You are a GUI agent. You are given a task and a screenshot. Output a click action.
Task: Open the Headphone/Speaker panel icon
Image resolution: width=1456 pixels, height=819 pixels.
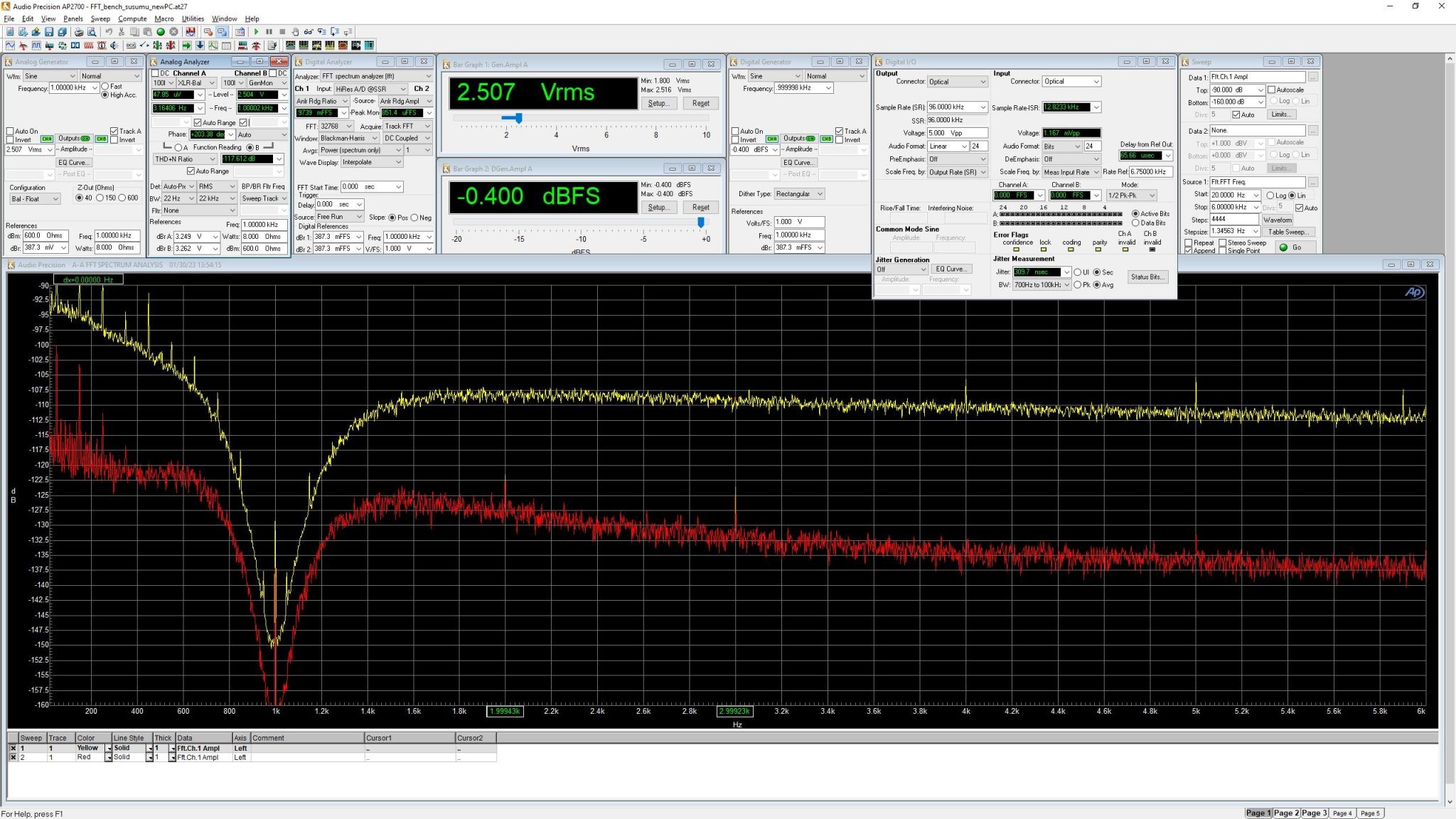click(x=114, y=45)
